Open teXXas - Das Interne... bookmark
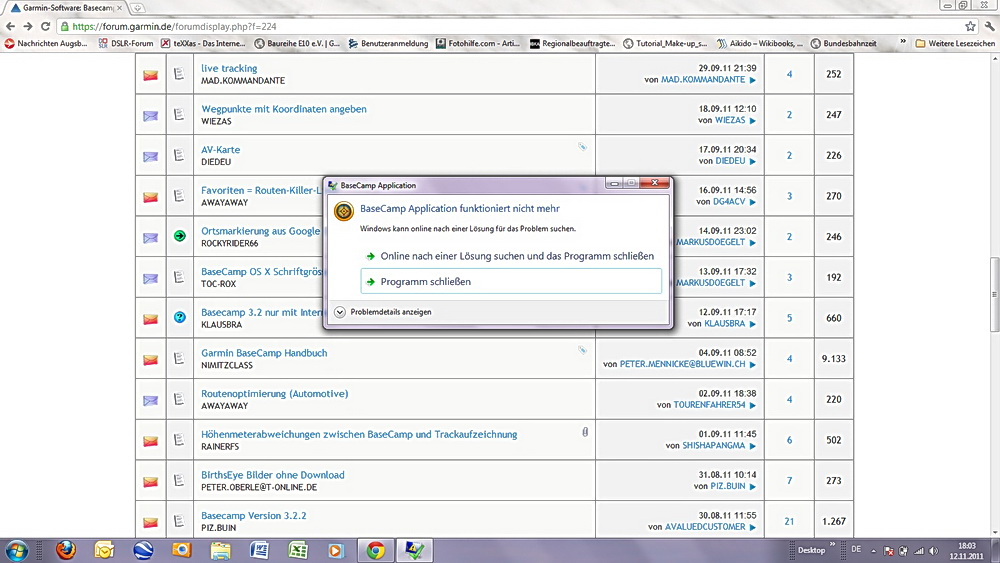Screen dimensions: 1000x563 (203, 43)
